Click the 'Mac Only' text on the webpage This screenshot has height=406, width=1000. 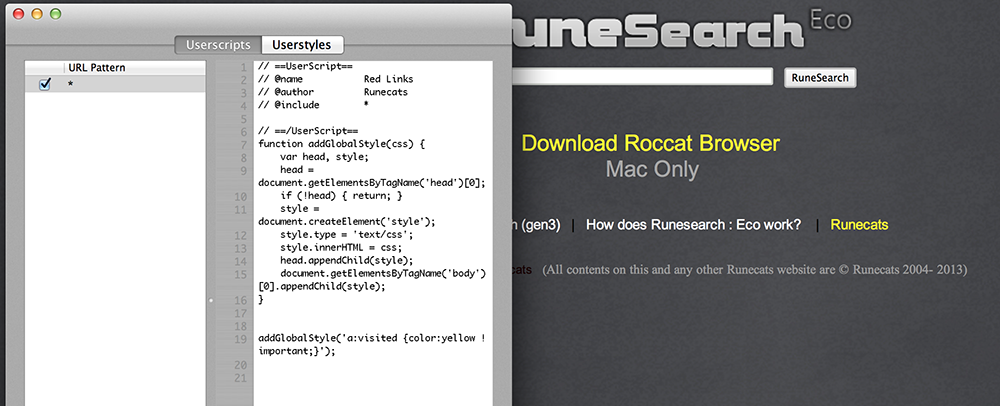coord(652,170)
